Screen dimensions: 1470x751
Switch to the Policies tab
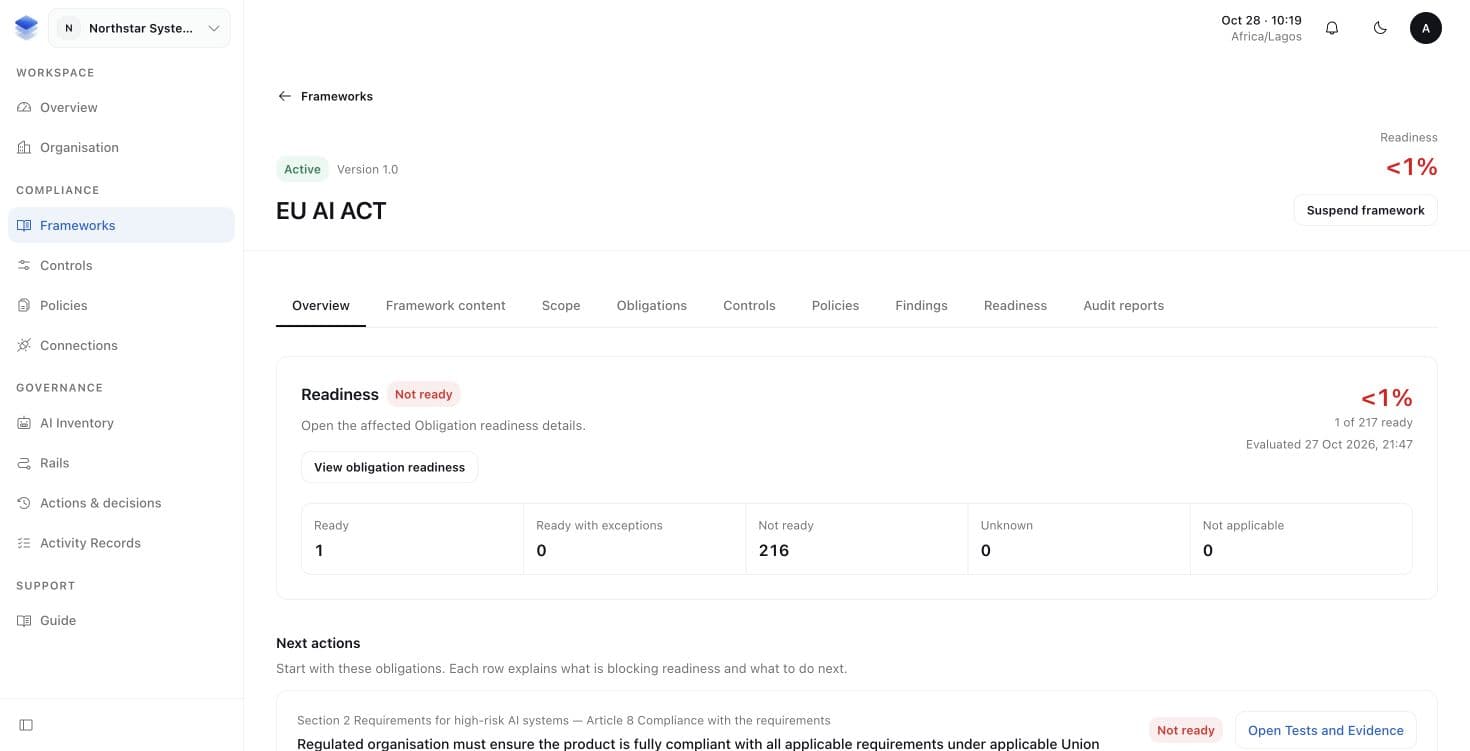click(835, 305)
